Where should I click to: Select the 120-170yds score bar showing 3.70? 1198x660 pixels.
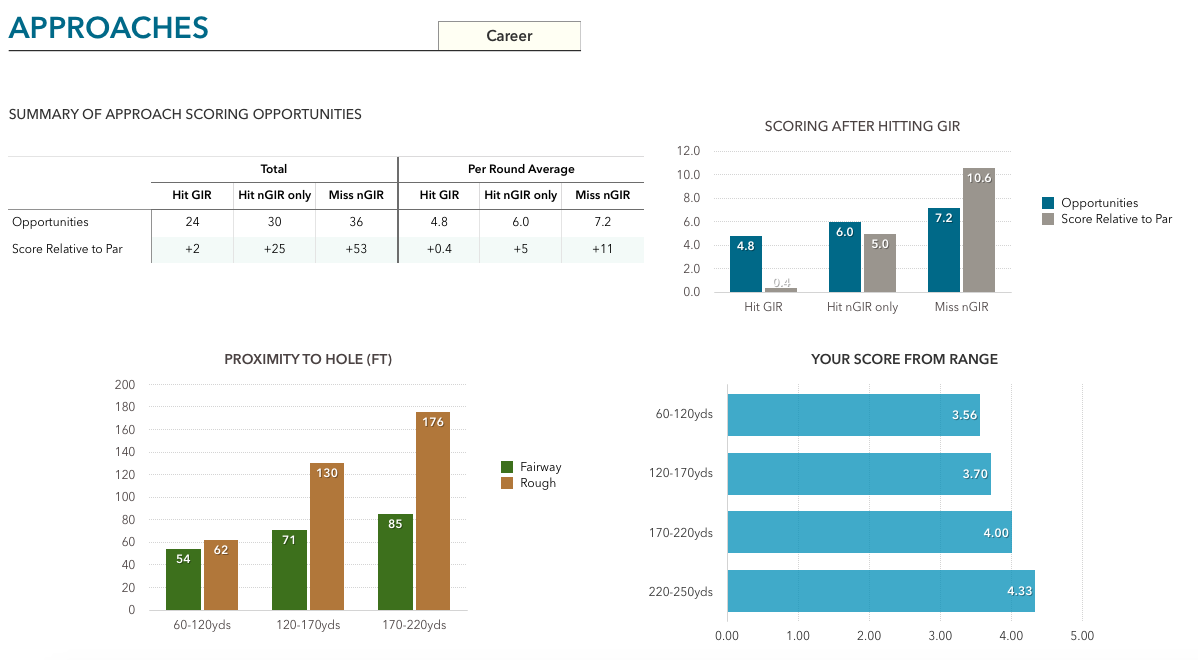click(x=858, y=474)
